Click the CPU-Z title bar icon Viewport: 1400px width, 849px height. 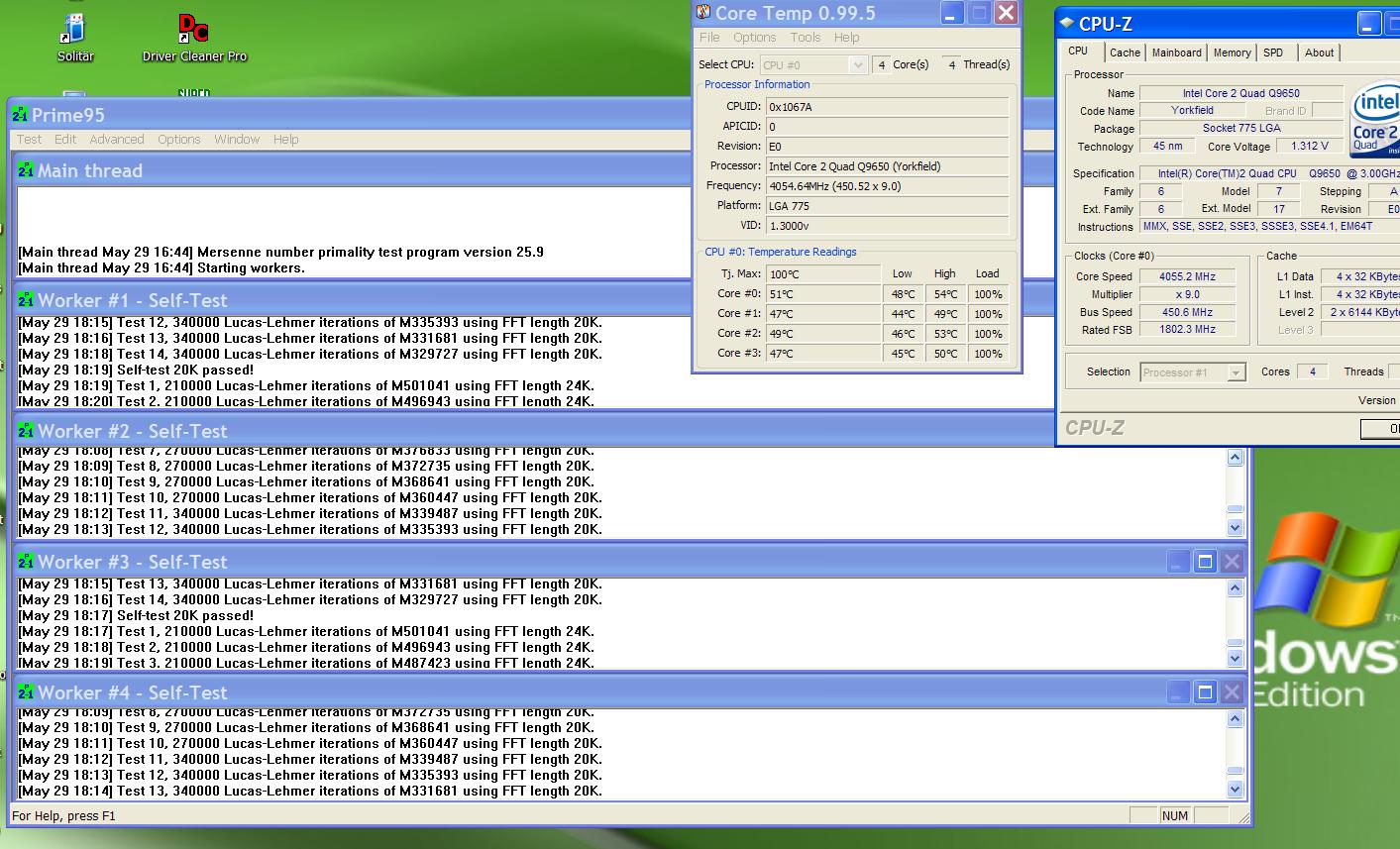(x=1066, y=24)
